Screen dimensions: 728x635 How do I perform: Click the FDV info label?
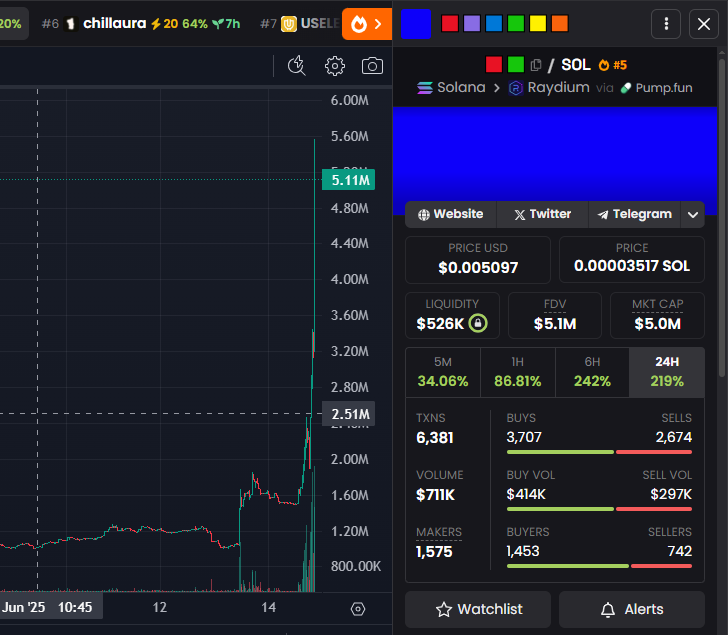pyautogui.click(x=555, y=304)
